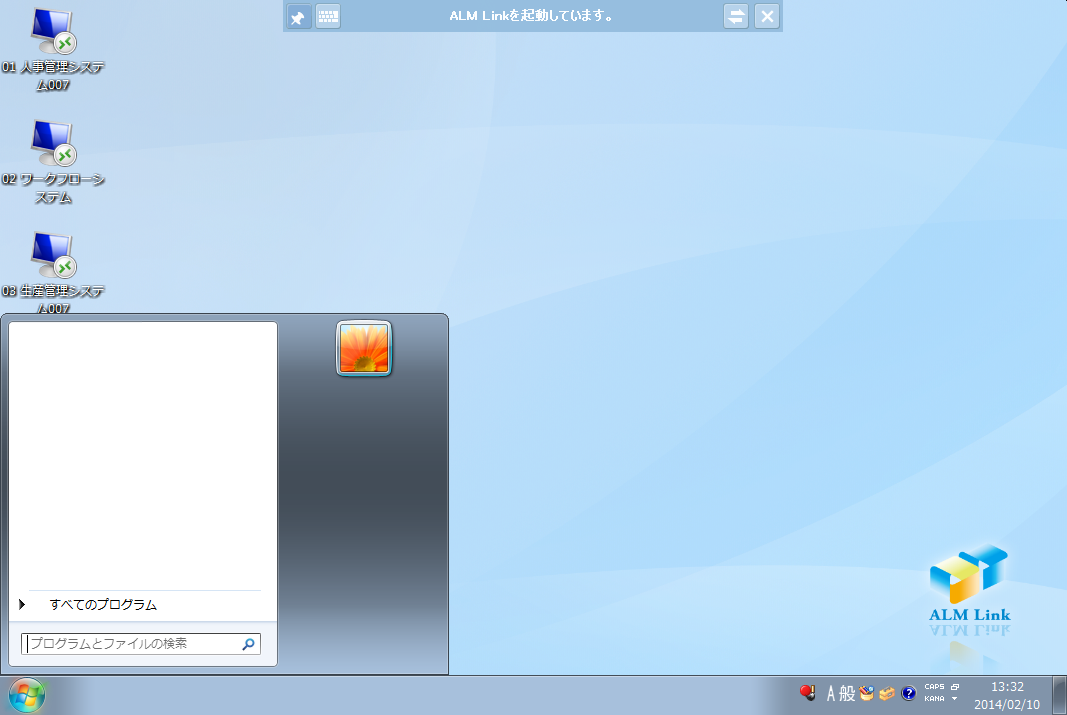This screenshot has height=715, width=1067.
Task: Open the taskbar clock showing 13:32
Action: coord(1007,695)
